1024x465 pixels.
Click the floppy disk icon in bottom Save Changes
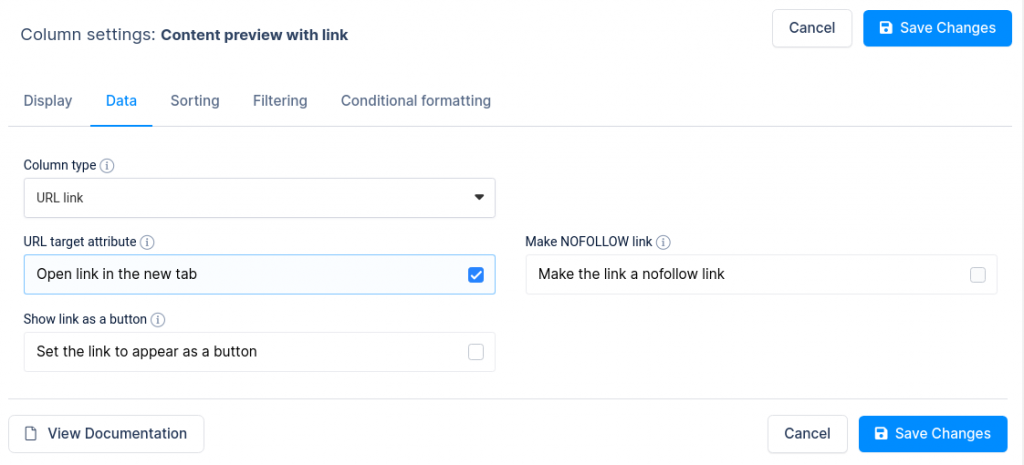(x=880, y=434)
